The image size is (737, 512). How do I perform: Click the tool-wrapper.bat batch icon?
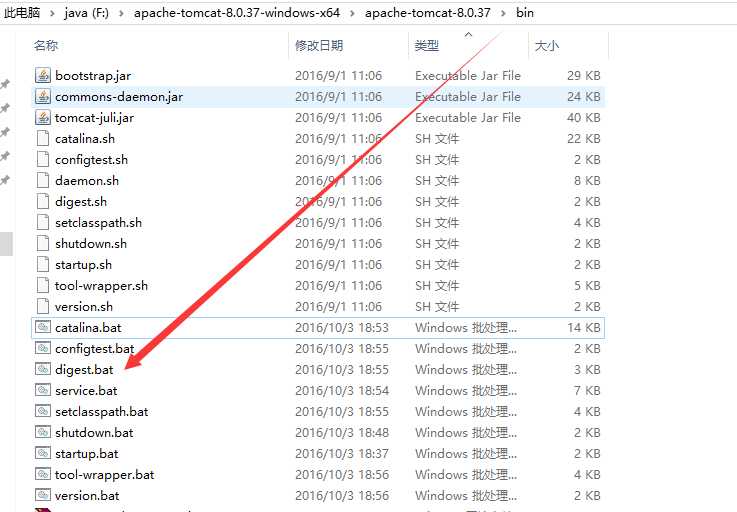[x=43, y=474]
